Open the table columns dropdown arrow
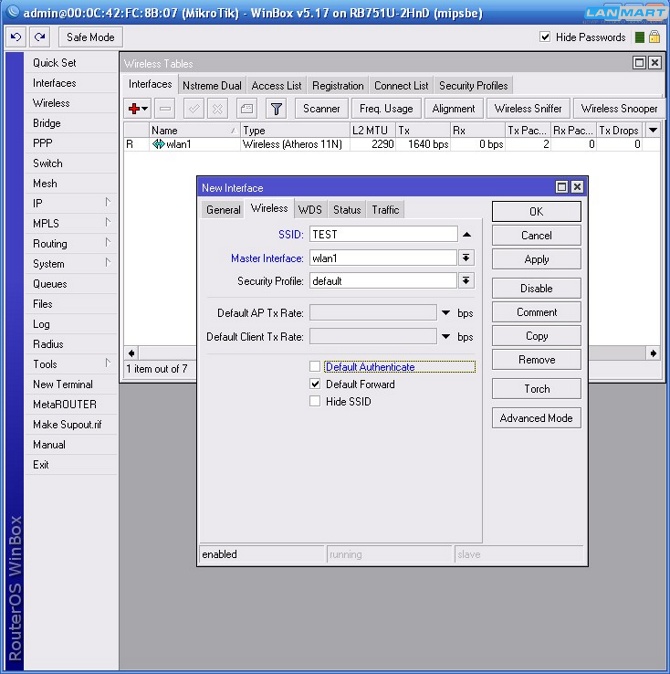 [653, 130]
